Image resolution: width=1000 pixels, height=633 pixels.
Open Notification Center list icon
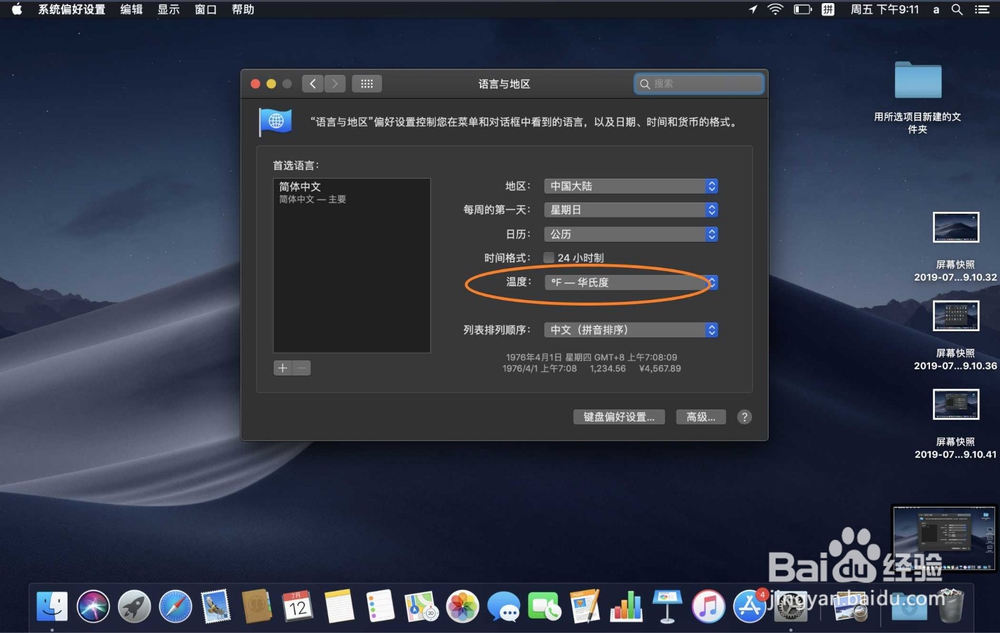click(x=982, y=10)
